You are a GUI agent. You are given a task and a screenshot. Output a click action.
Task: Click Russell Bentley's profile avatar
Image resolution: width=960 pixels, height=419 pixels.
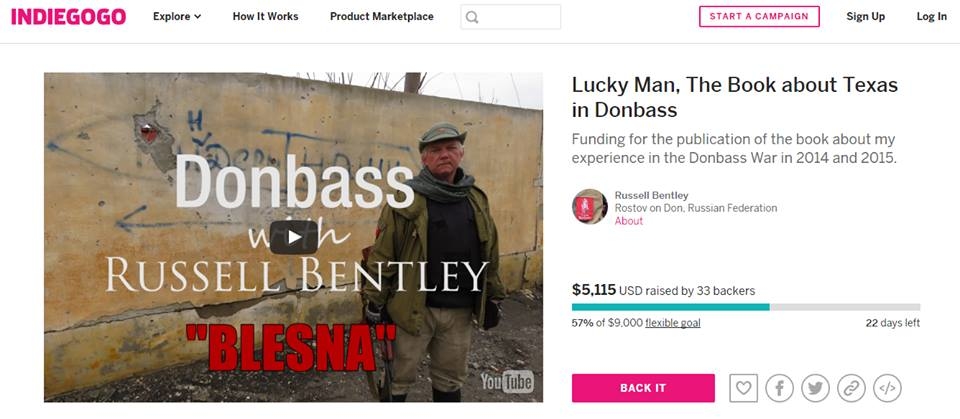[x=589, y=207]
